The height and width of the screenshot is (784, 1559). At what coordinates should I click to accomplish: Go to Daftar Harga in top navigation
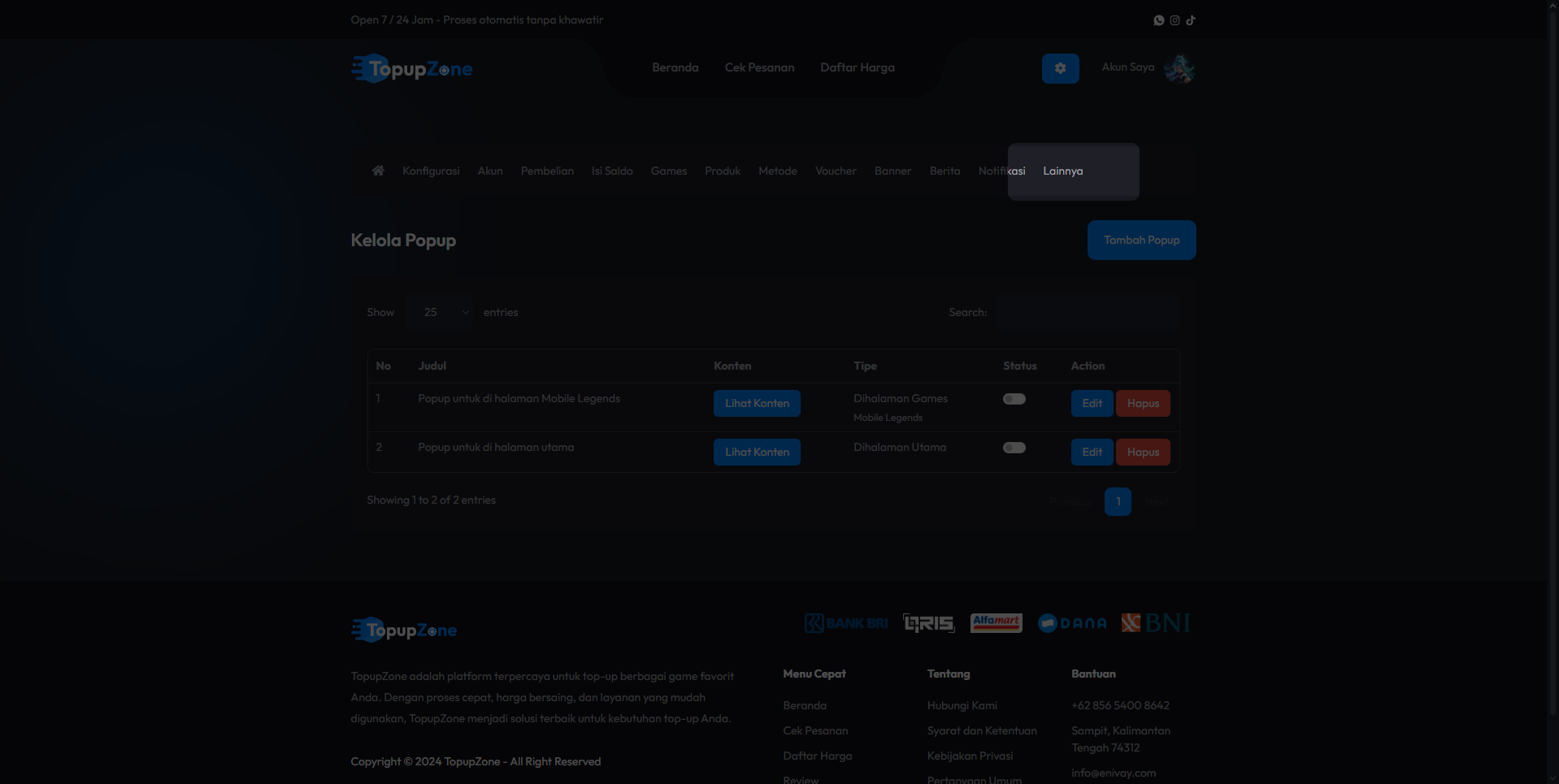pyautogui.click(x=858, y=67)
